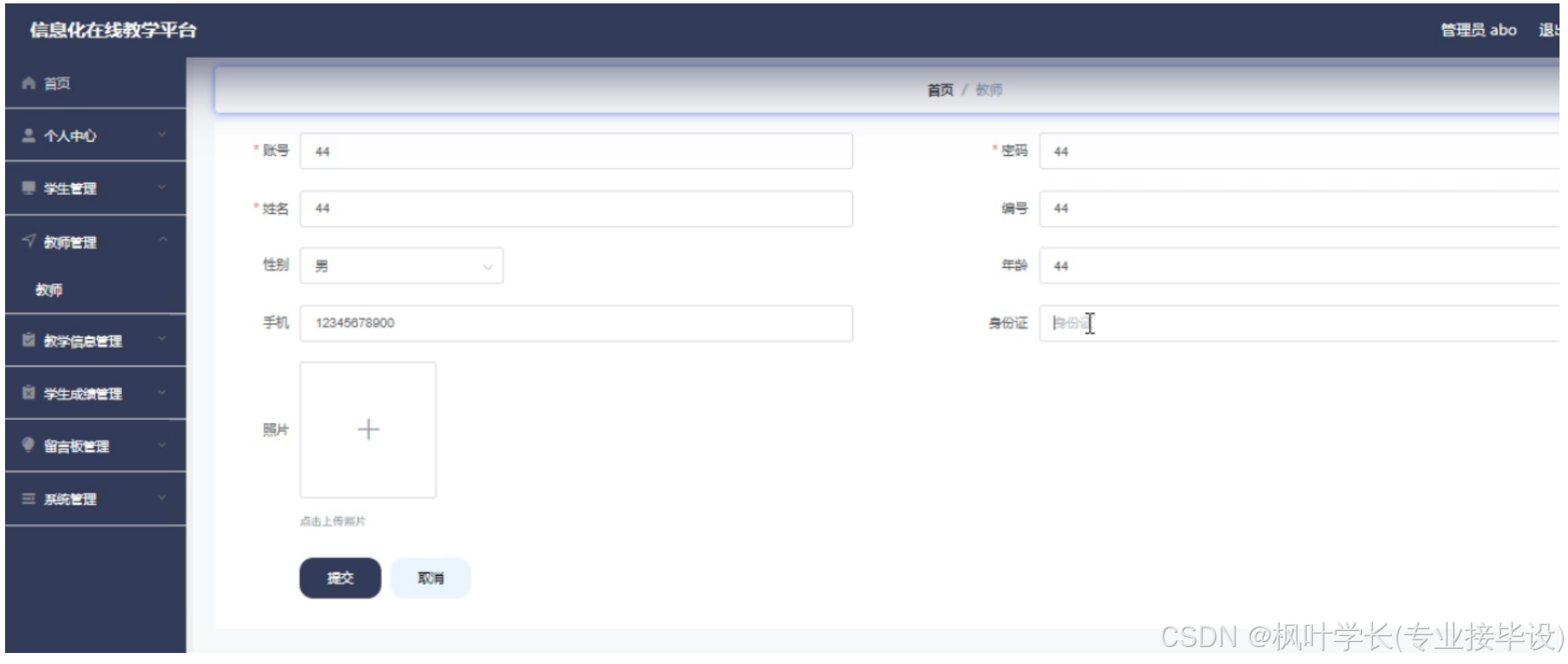Expand the 系统管理 chevron
This screenshot has width=1568, height=664.
click(x=162, y=498)
